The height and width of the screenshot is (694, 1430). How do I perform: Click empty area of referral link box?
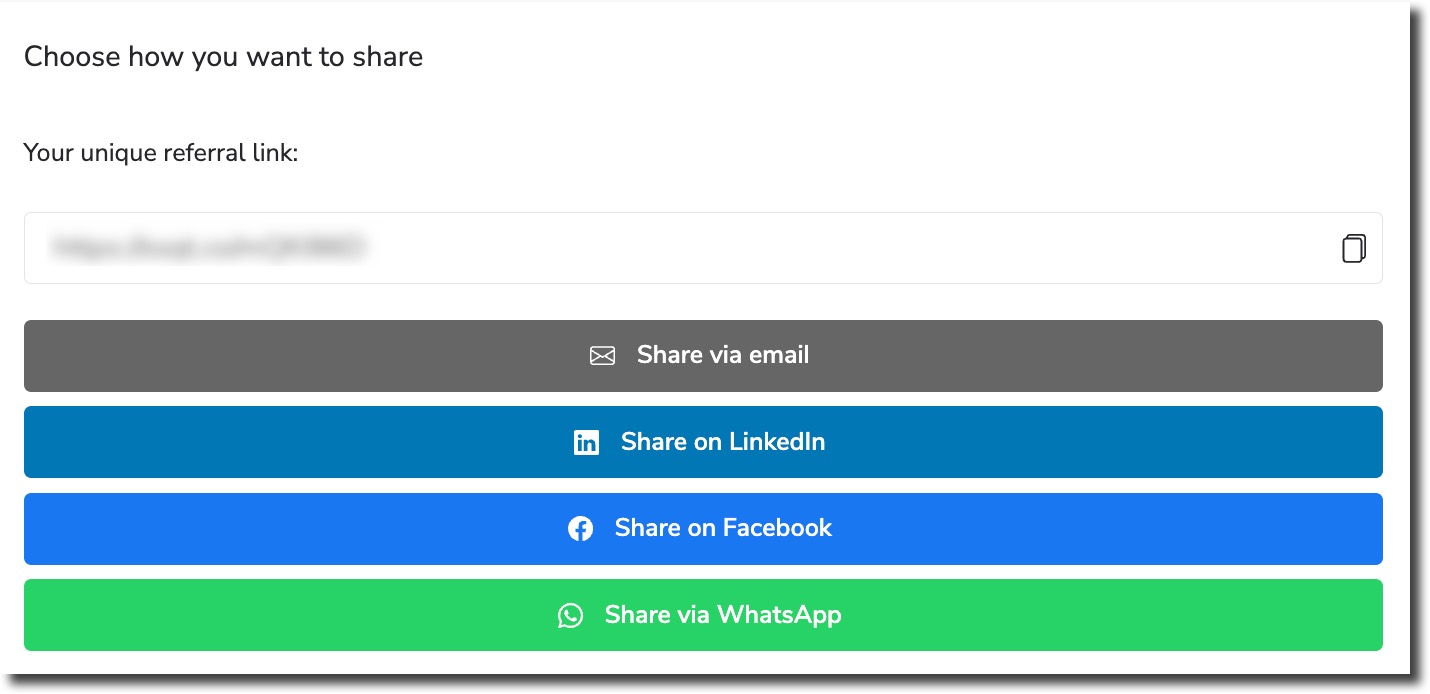(x=850, y=248)
